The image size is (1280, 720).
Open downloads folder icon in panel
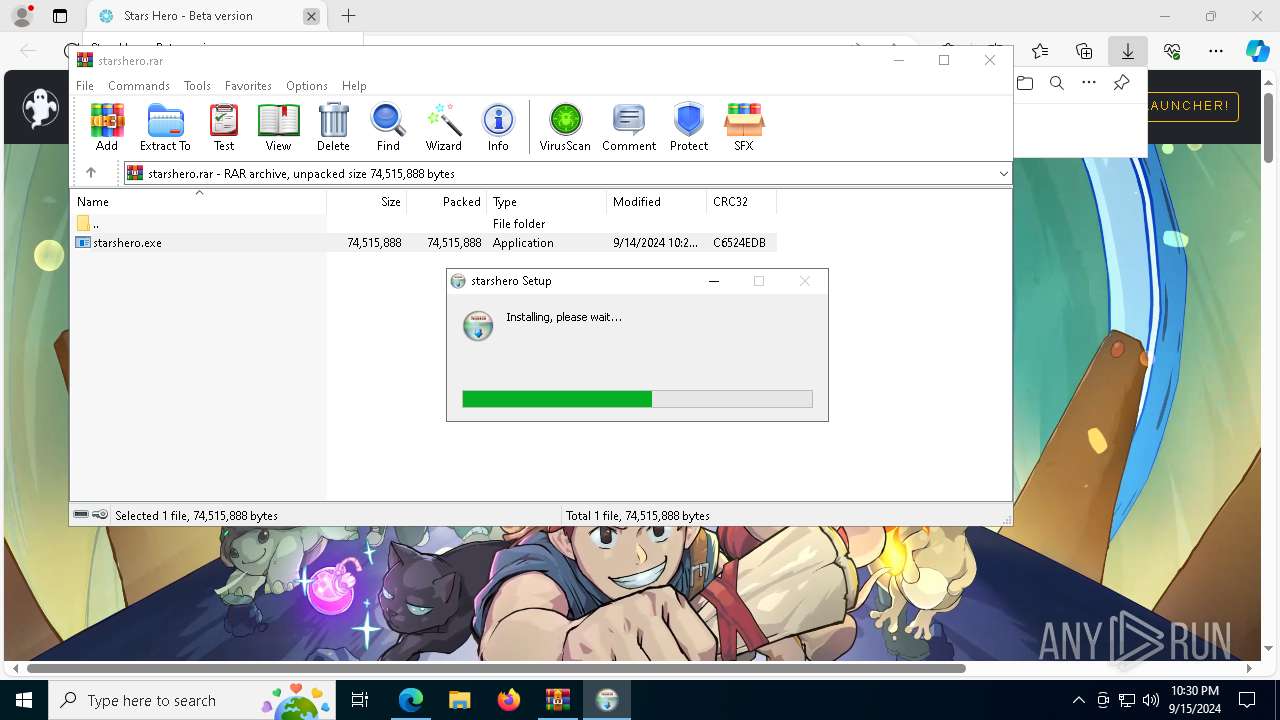1025,83
